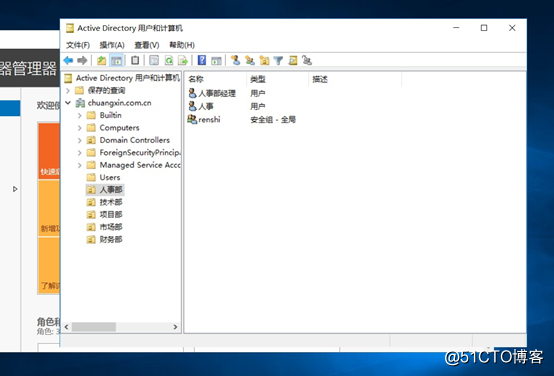The height and width of the screenshot is (376, 554).
Task: Expand the Domain Controllers node
Action: click(79, 140)
